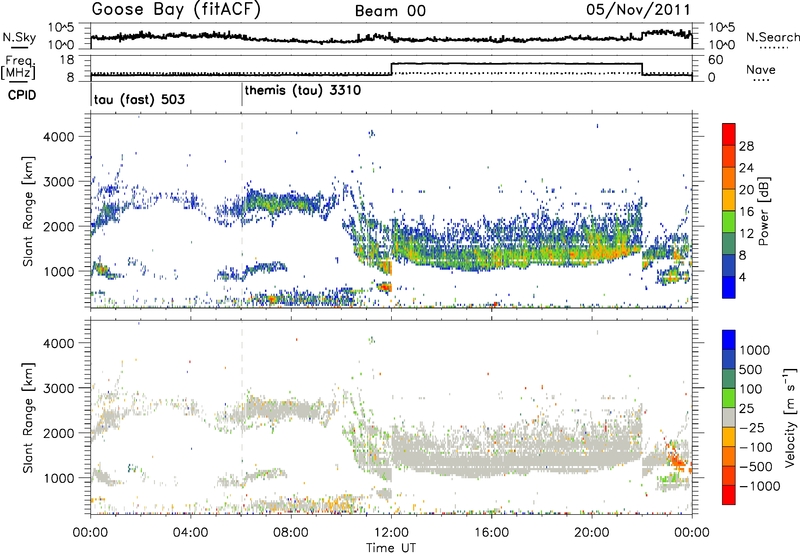This screenshot has height=554, width=800.
Task: Click 'Slant Range [km]' label of power panel
Action: 28,211
